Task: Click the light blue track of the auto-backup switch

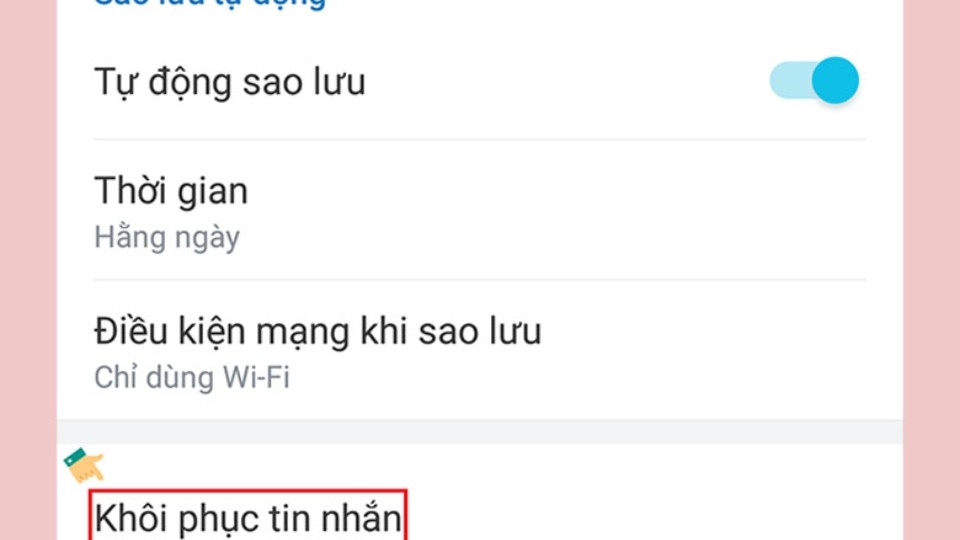Action: tap(790, 80)
